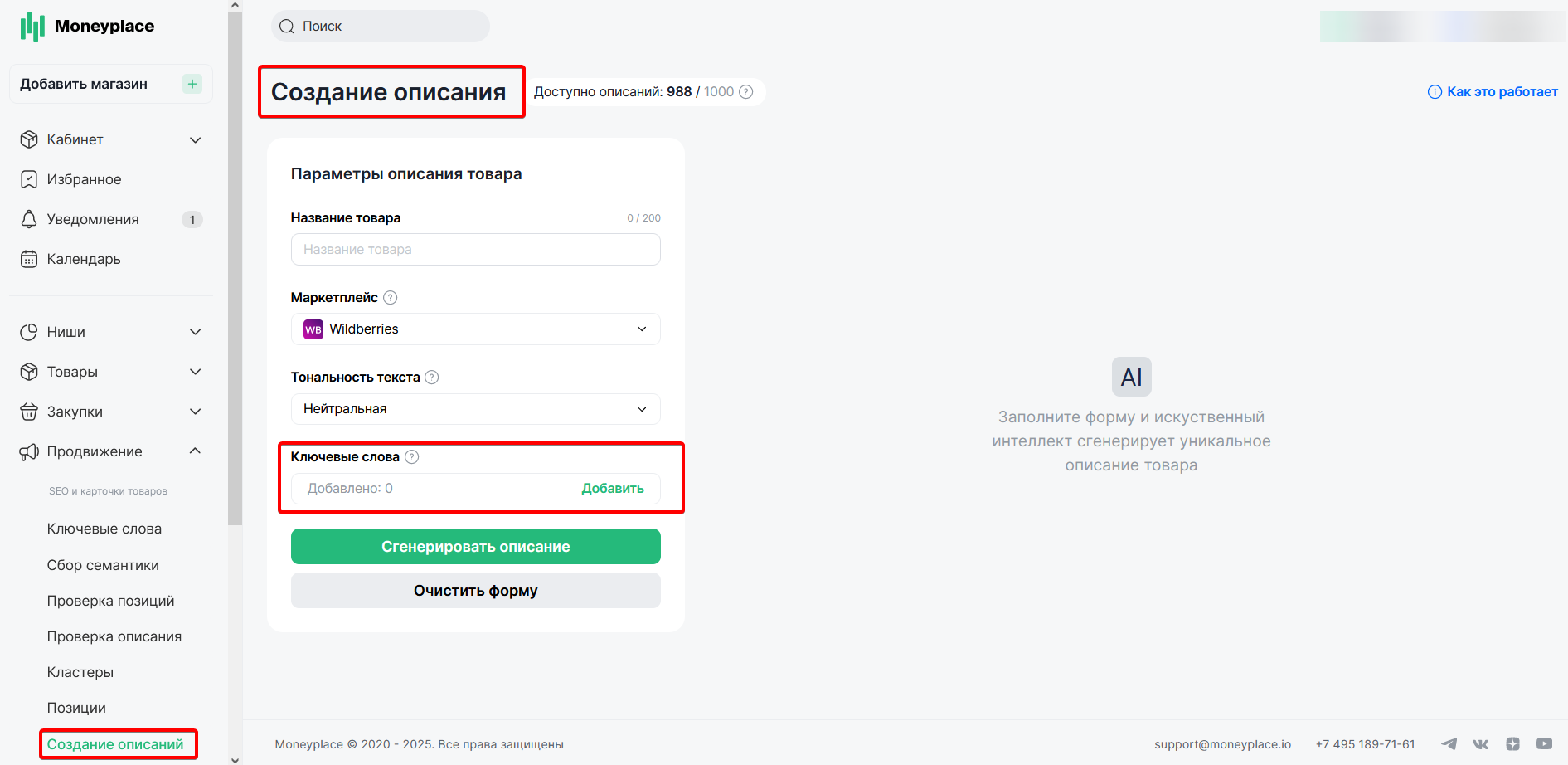This screenshot has width=1568, height=765.
Task: Click help icon next to Тональность текста
Action: click(x=432, y=377)
